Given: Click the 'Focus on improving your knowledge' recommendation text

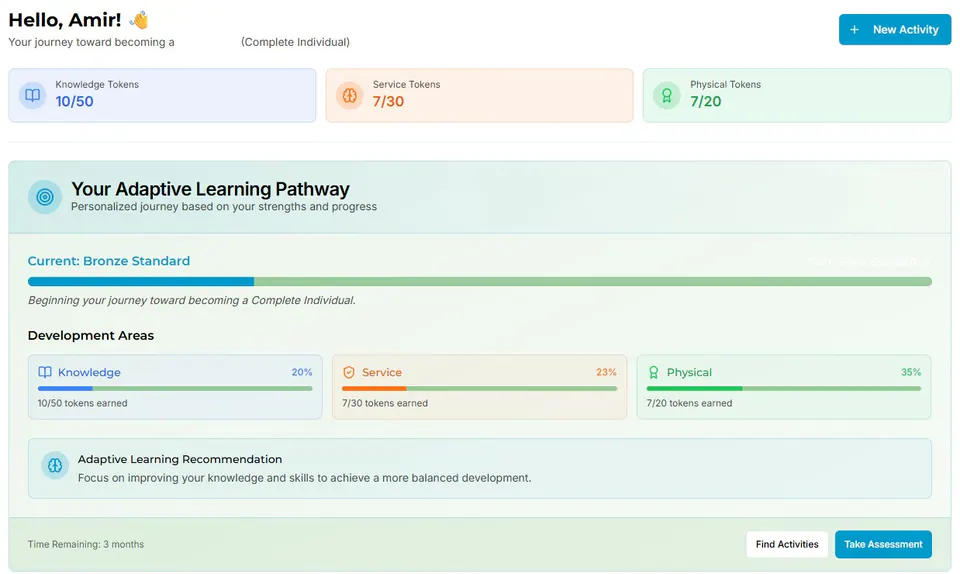Looking at the screenshot, I should pos(304,478).
